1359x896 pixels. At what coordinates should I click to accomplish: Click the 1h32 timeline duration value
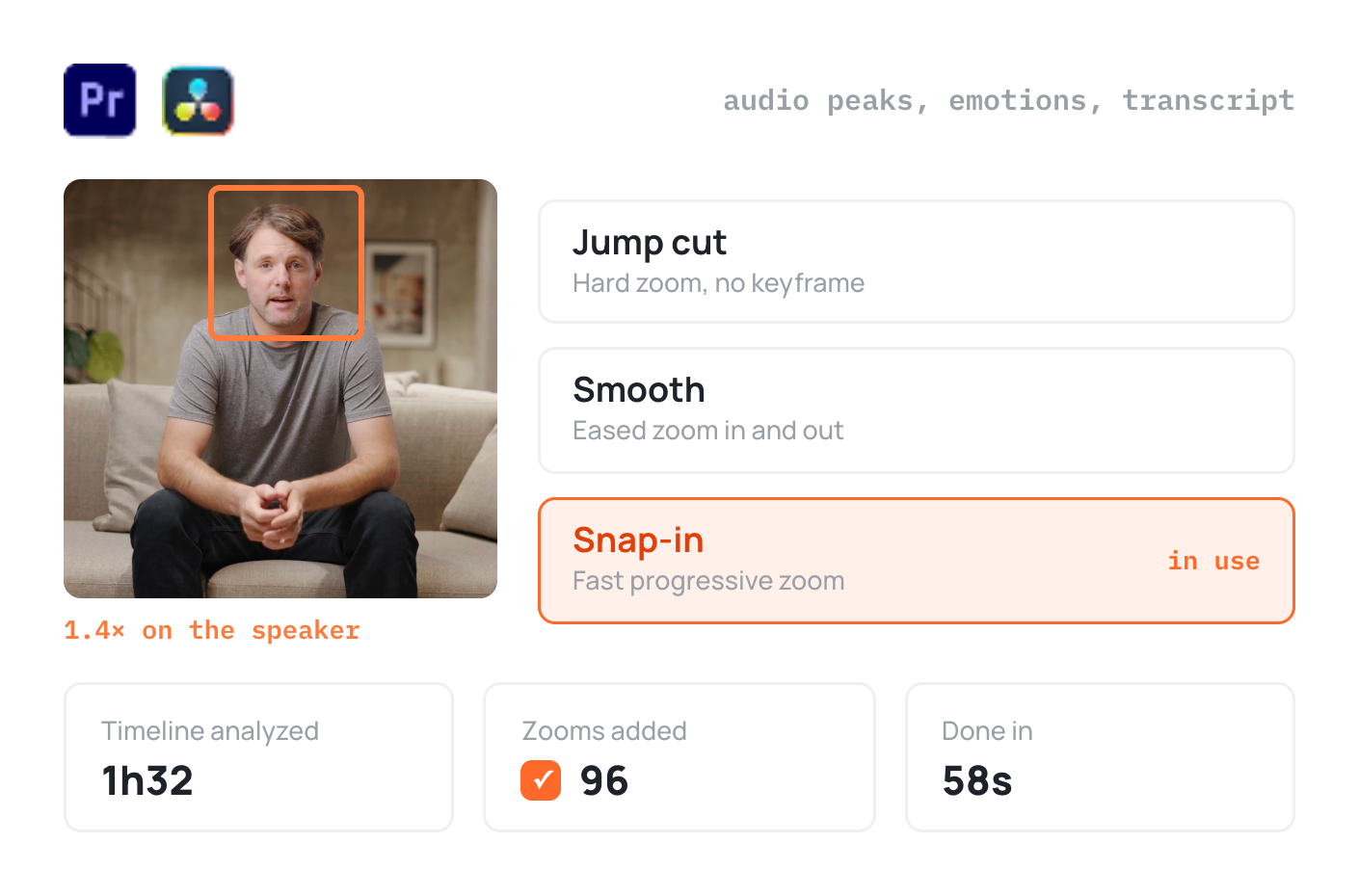click(x=147, y=780)
